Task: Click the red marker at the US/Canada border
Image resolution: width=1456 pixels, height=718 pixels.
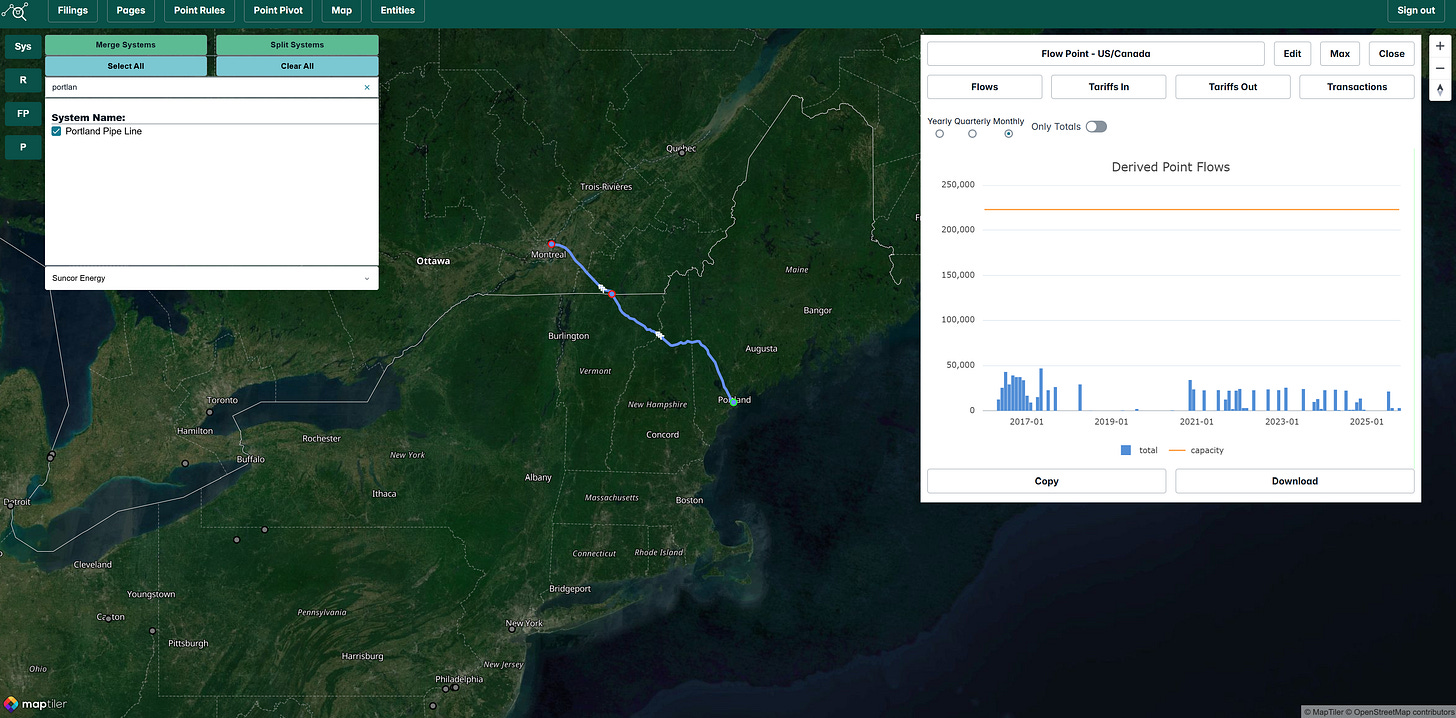Action: tap(612, 294)
